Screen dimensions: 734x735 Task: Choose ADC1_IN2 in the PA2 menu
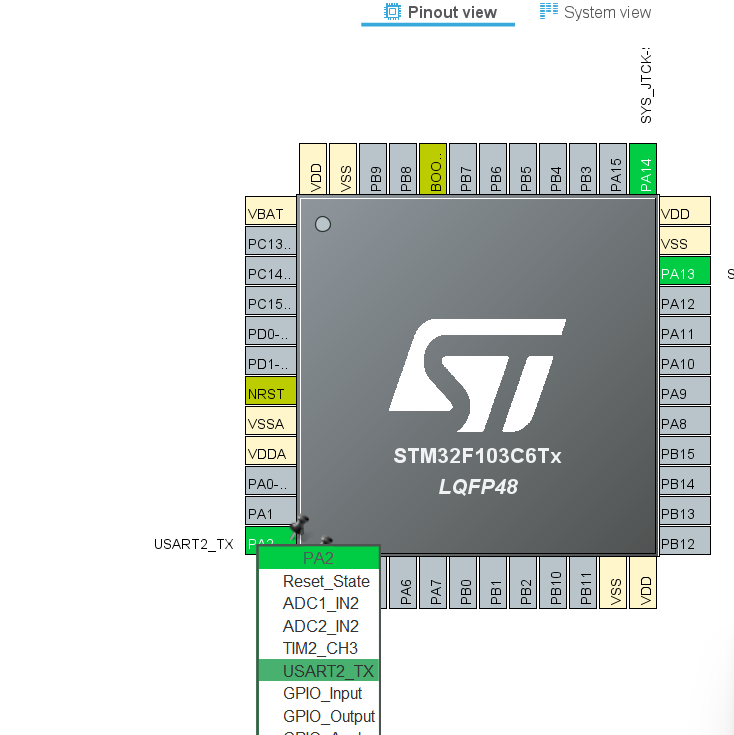coord(319,604)
